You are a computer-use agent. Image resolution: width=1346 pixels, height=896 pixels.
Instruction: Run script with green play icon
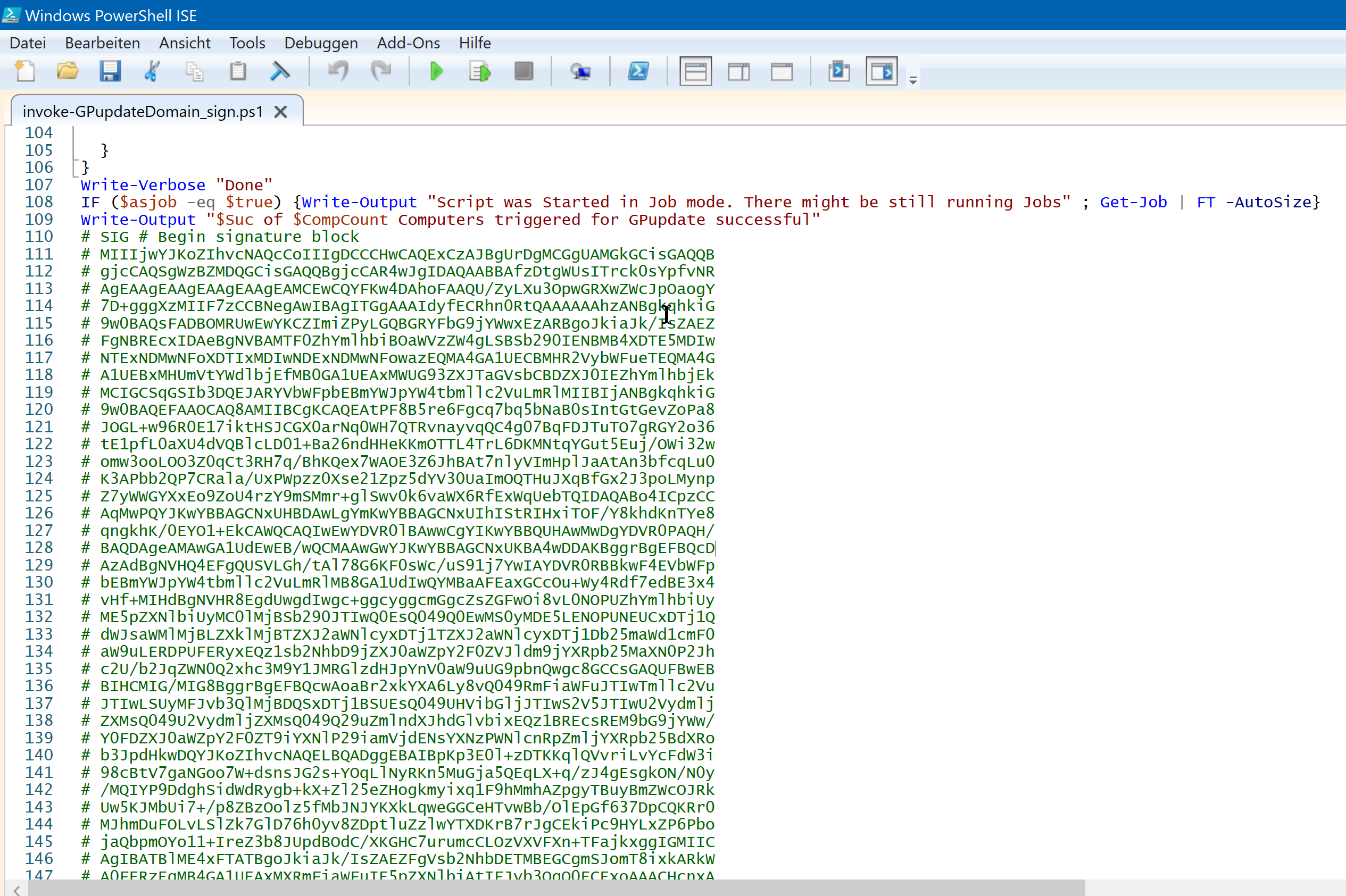(x=437, y=71)
